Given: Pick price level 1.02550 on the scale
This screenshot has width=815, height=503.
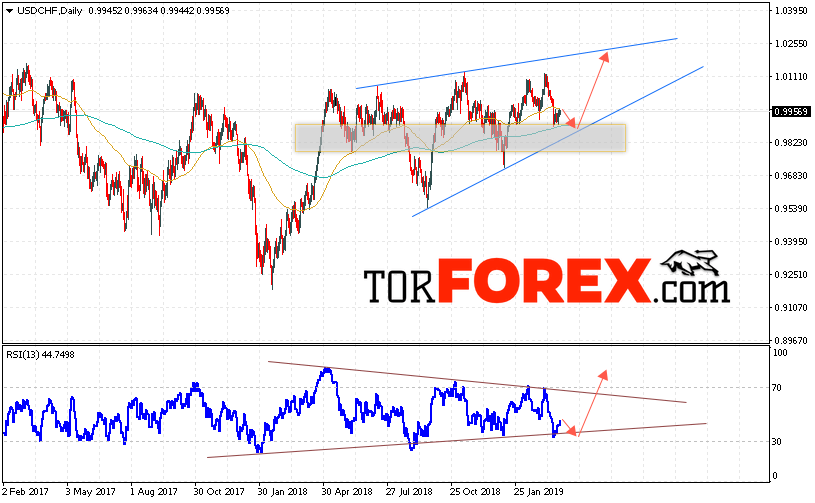Looking at the screenshot, I should pyautogui.click(x=791, y=44).
